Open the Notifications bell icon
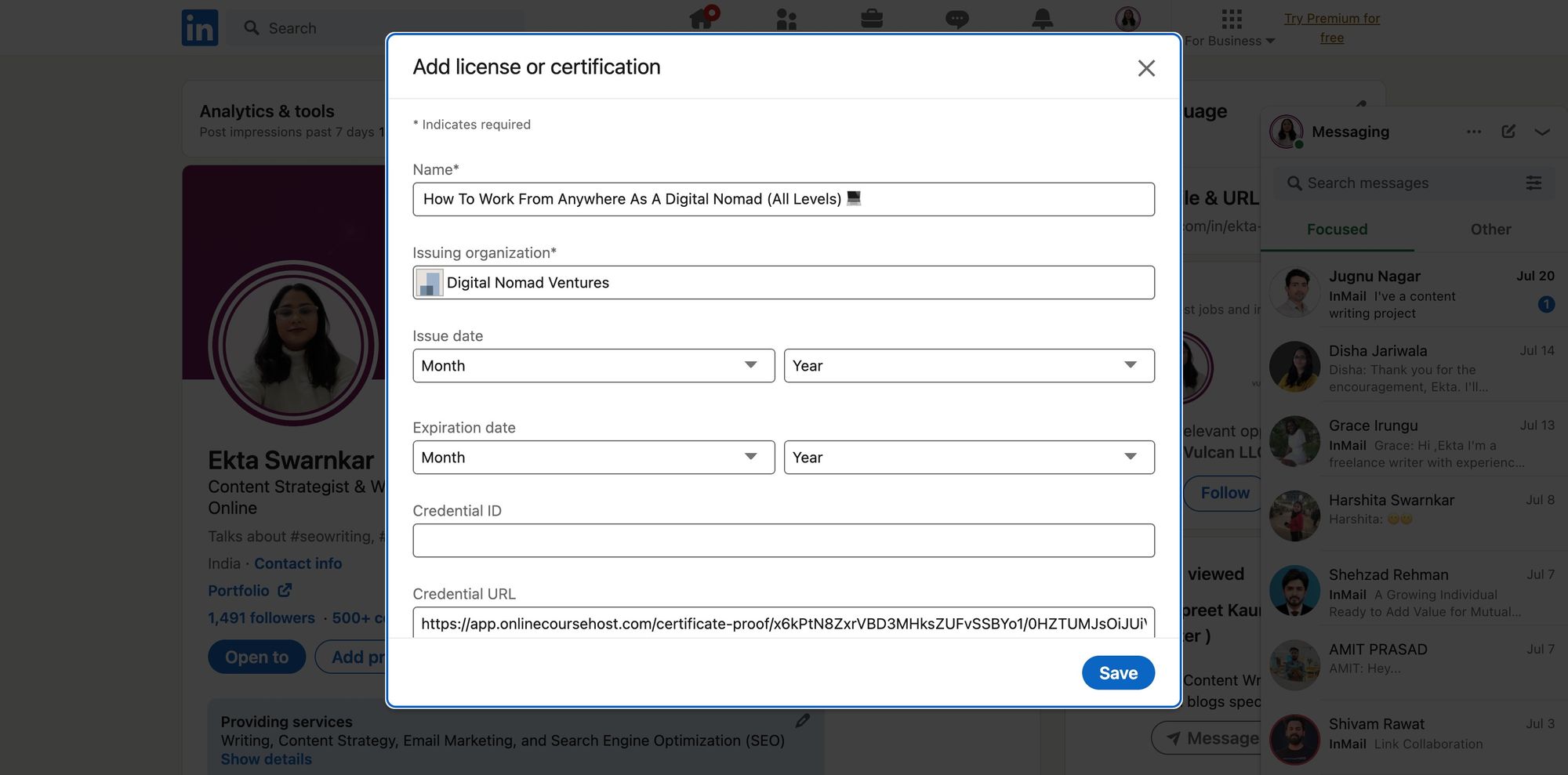 [1042, 19]
